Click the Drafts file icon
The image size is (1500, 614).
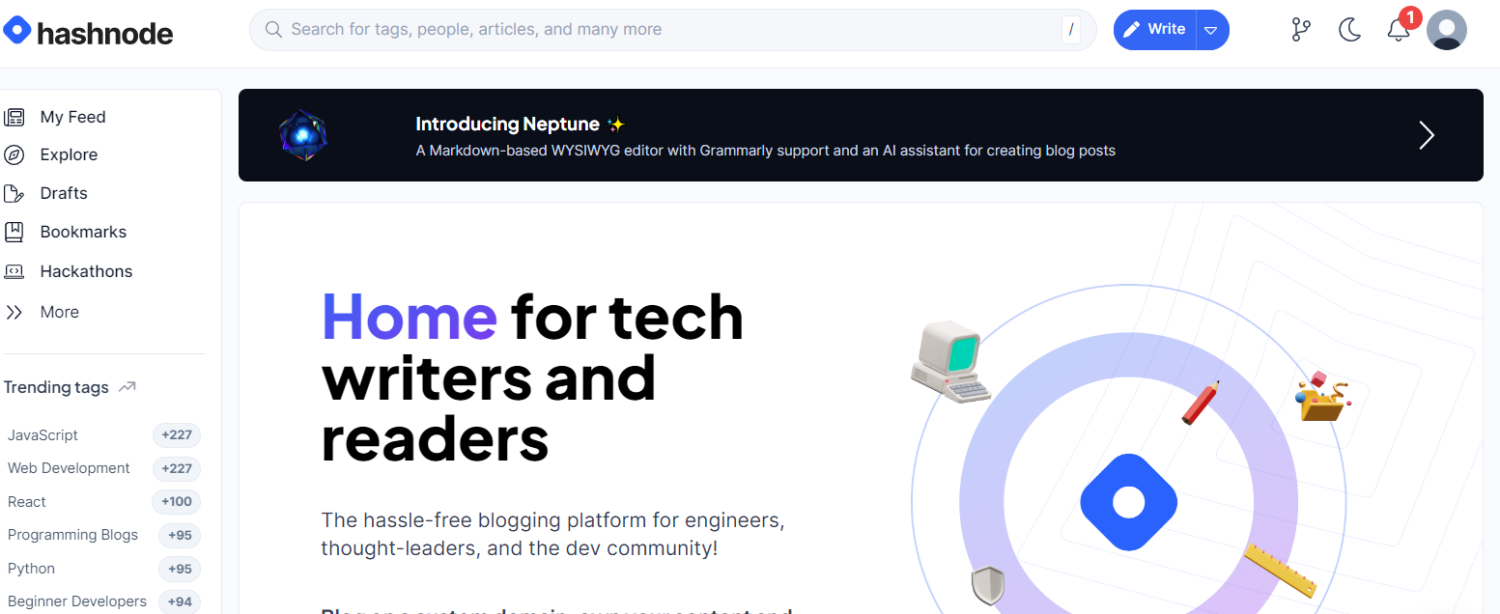coord(14,193)
